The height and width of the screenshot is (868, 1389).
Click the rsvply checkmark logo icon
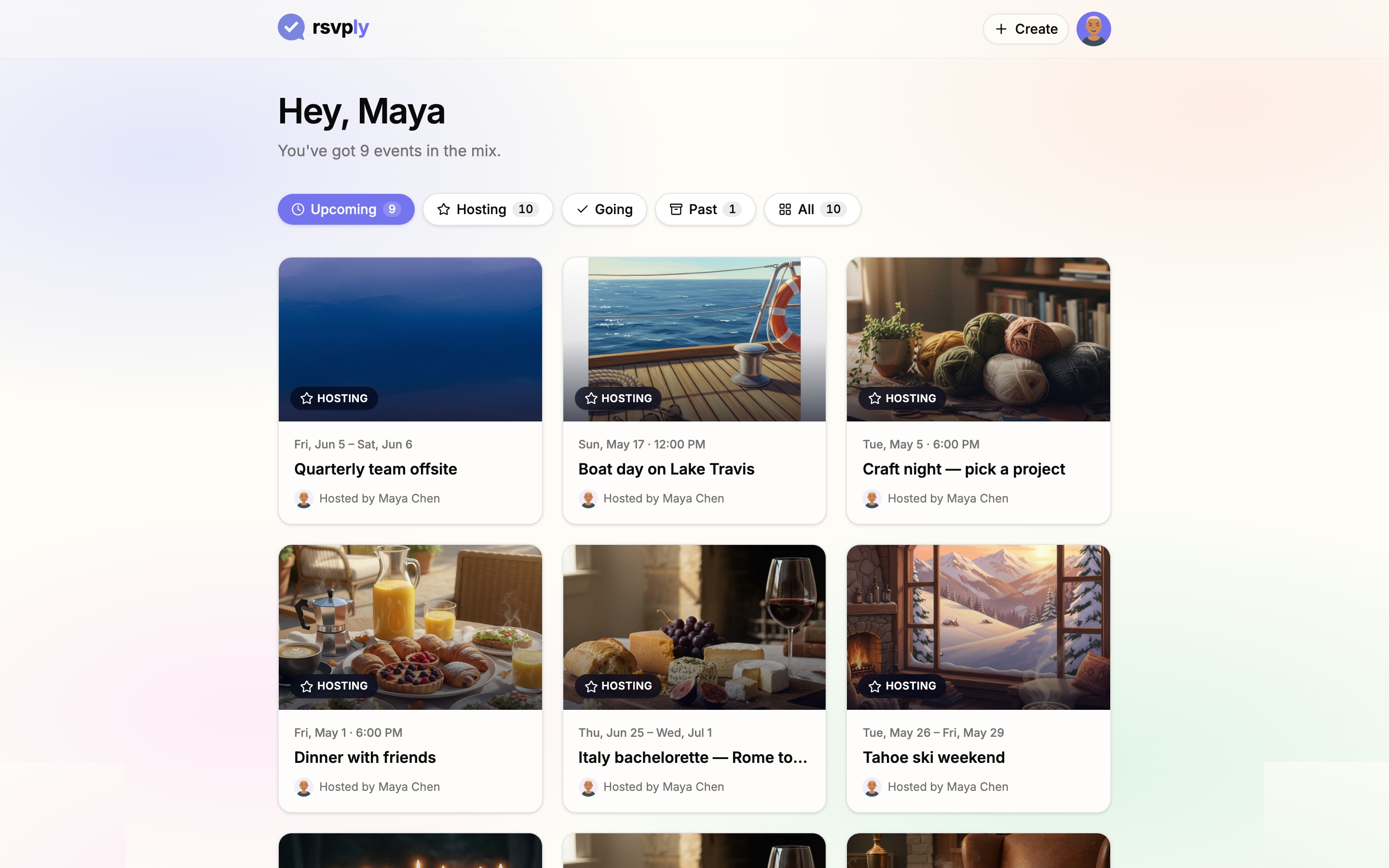pos(291,27)
